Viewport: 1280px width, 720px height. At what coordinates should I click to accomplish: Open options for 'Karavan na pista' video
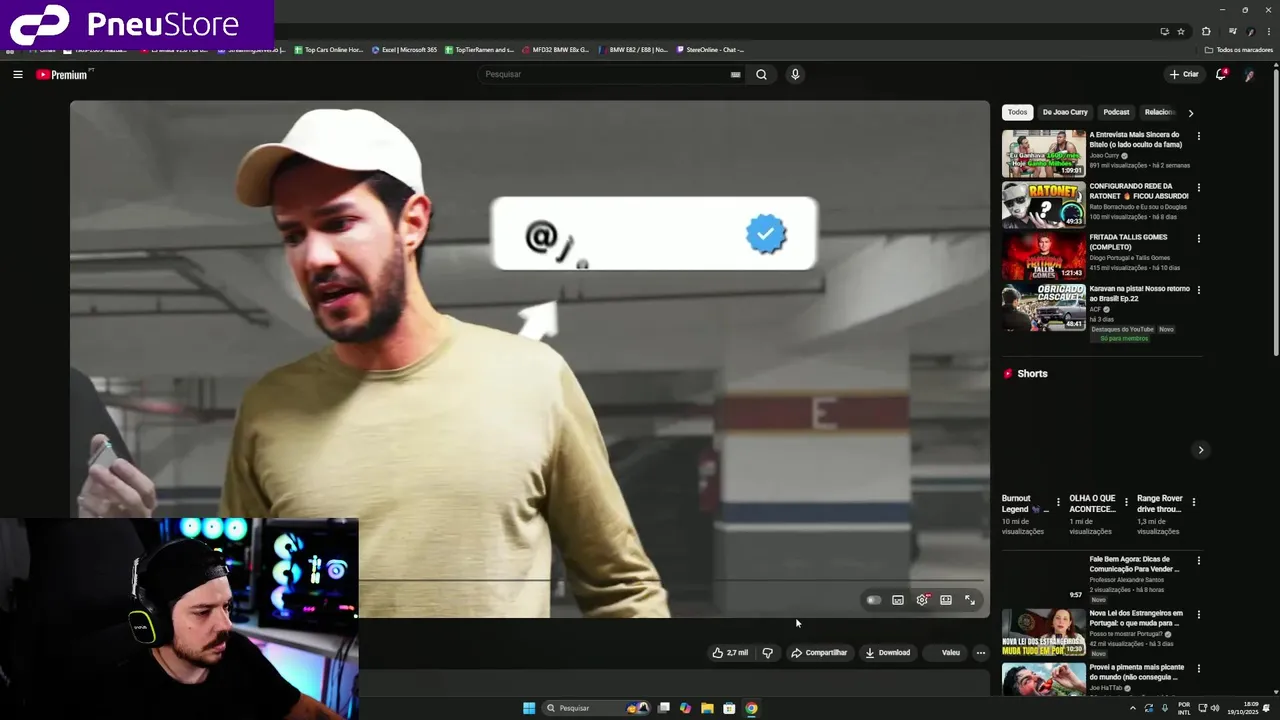pos(1199,290)
